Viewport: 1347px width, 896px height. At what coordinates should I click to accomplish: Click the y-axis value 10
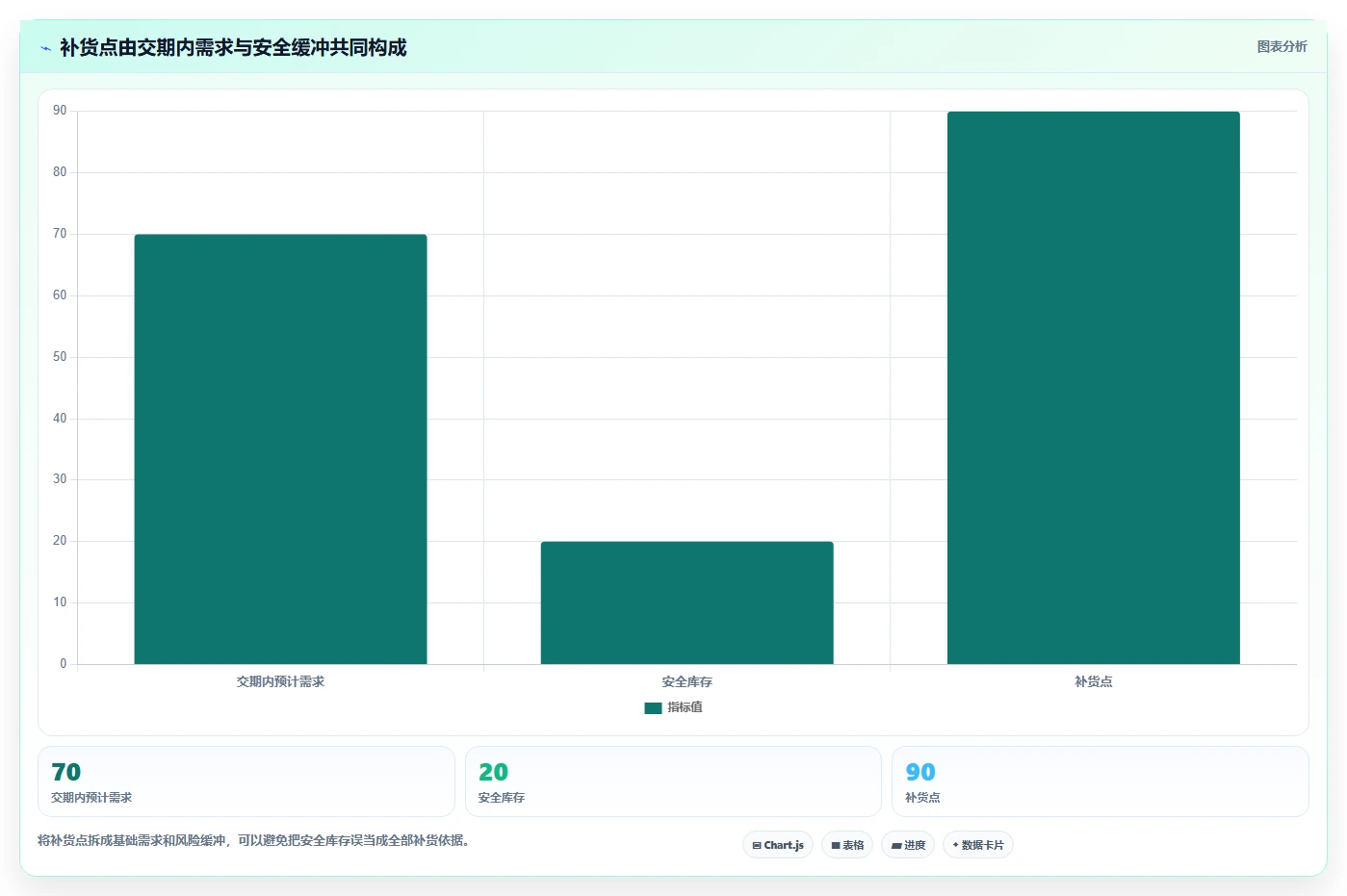pos(60,602)
